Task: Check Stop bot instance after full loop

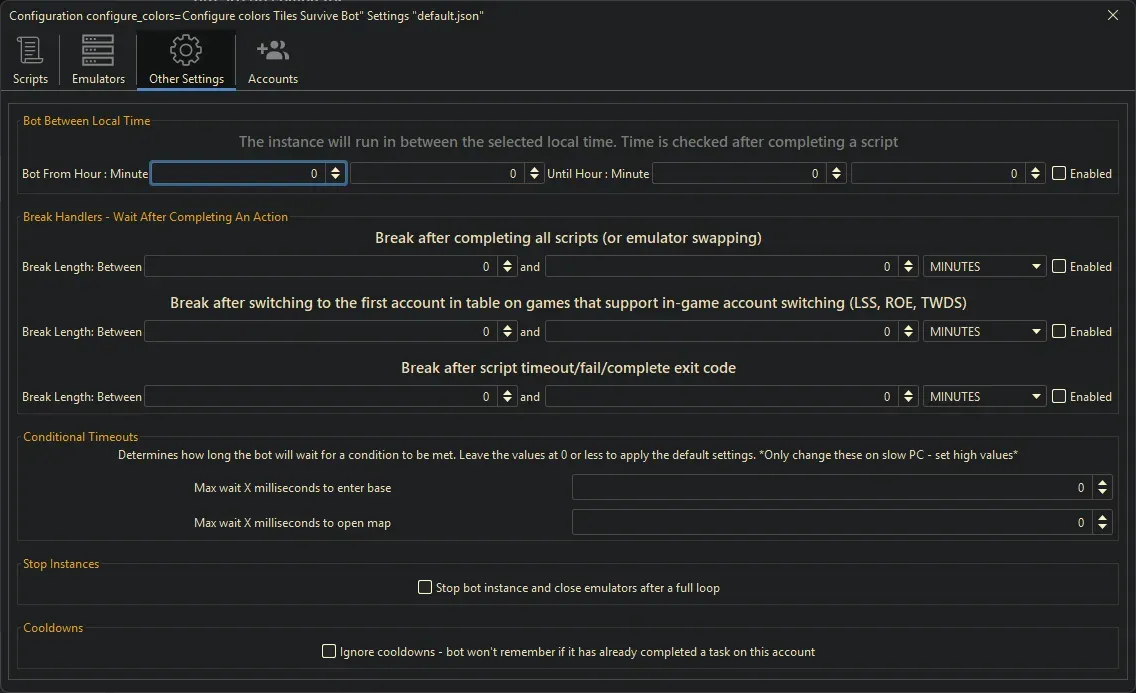Action: tap(425, 587)
